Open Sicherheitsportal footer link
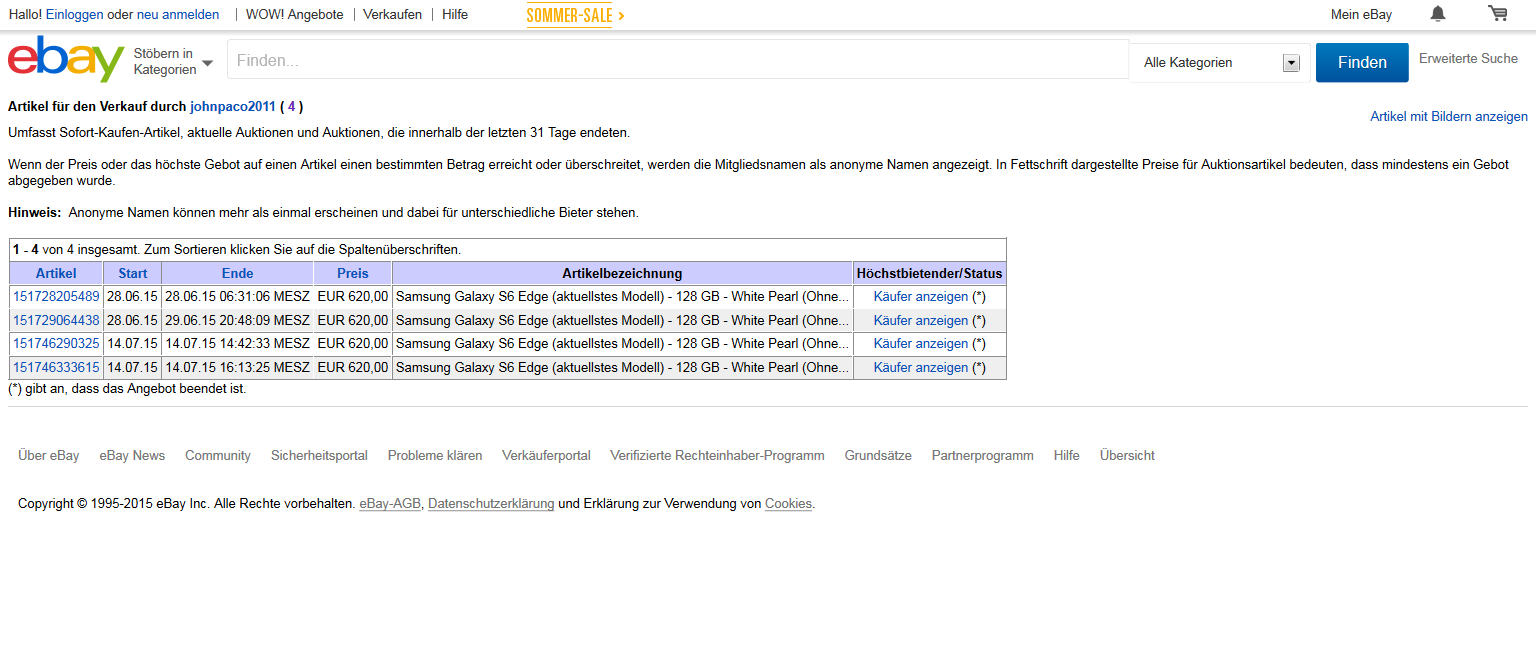 click(x=319, y=456)
